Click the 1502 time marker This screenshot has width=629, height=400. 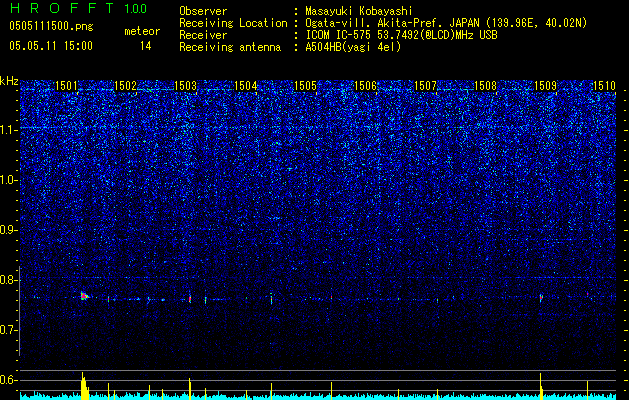tap(126, 85)
